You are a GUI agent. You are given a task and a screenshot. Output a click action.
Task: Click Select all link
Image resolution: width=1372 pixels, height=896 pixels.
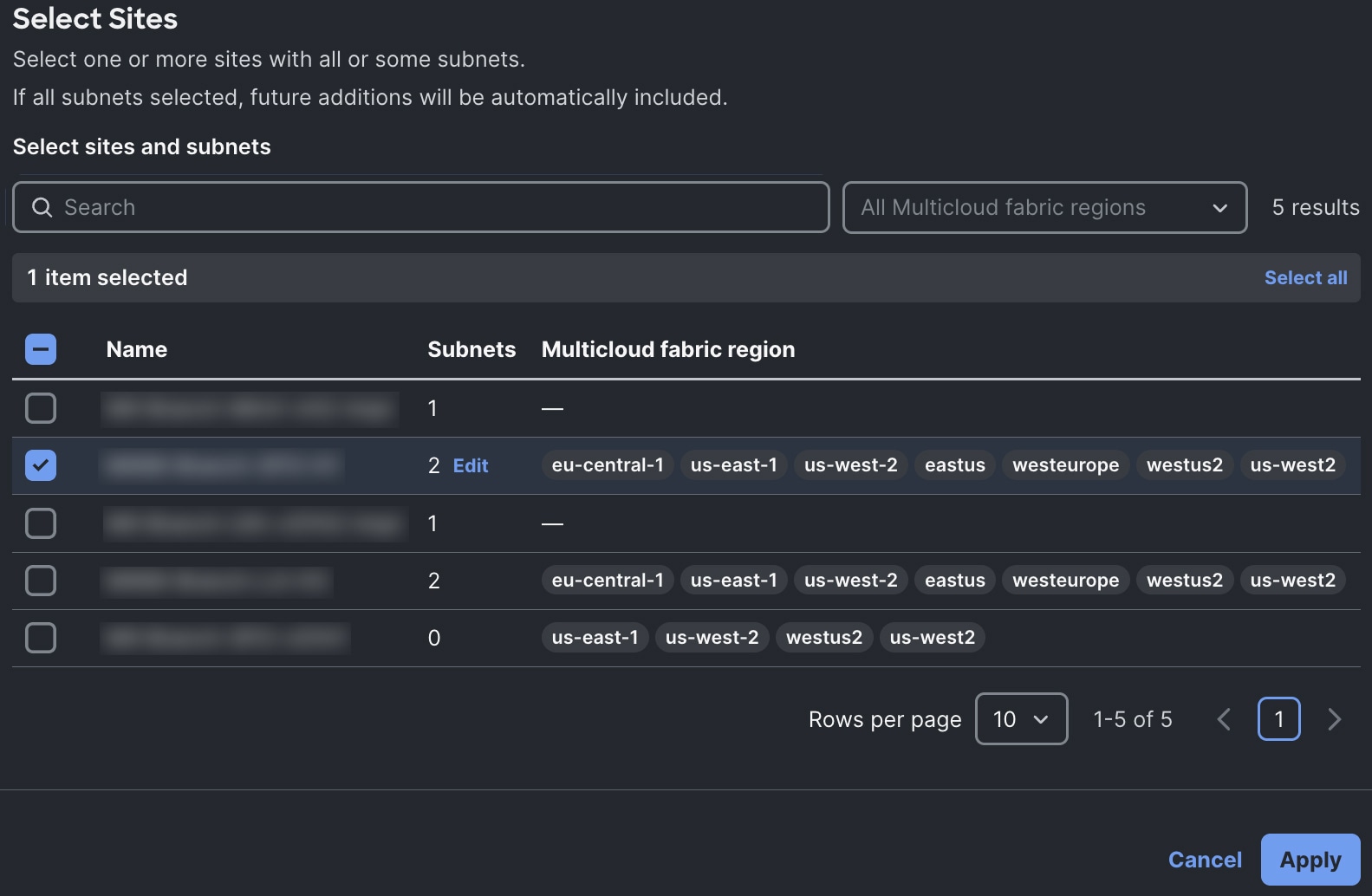tap(1305, 278)
